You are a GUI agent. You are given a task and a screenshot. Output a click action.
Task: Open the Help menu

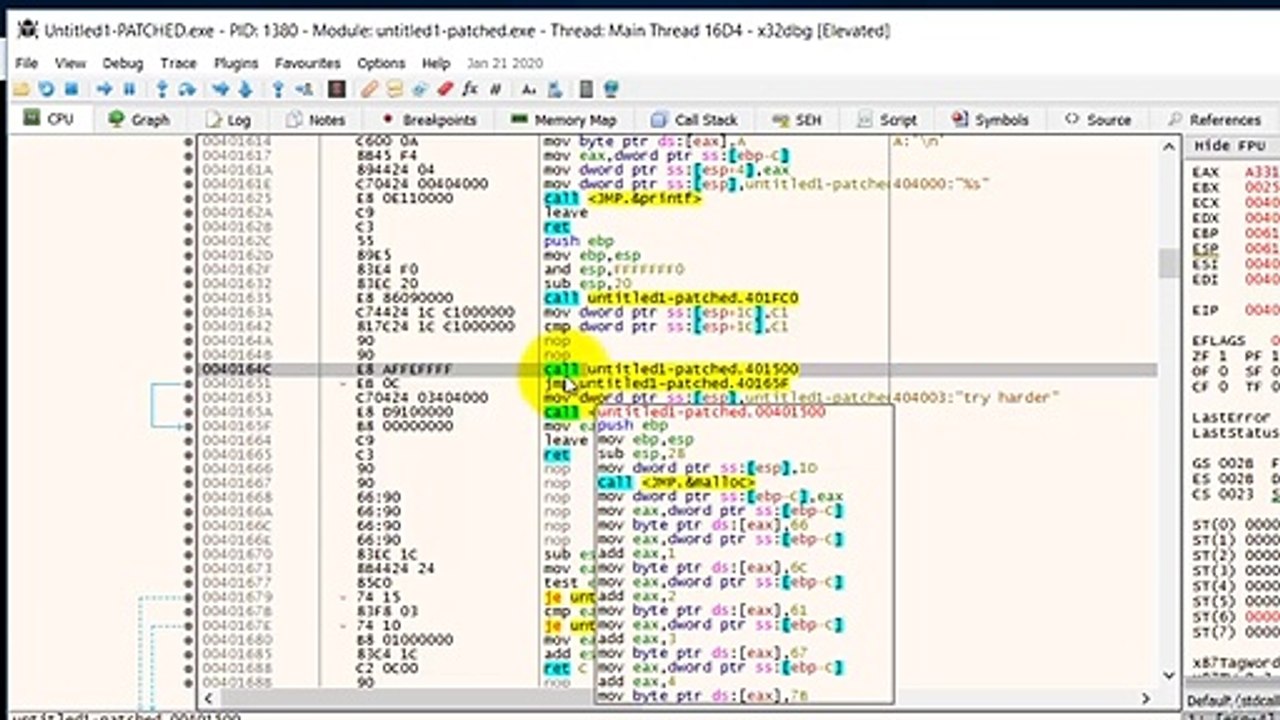click(436, 63)
